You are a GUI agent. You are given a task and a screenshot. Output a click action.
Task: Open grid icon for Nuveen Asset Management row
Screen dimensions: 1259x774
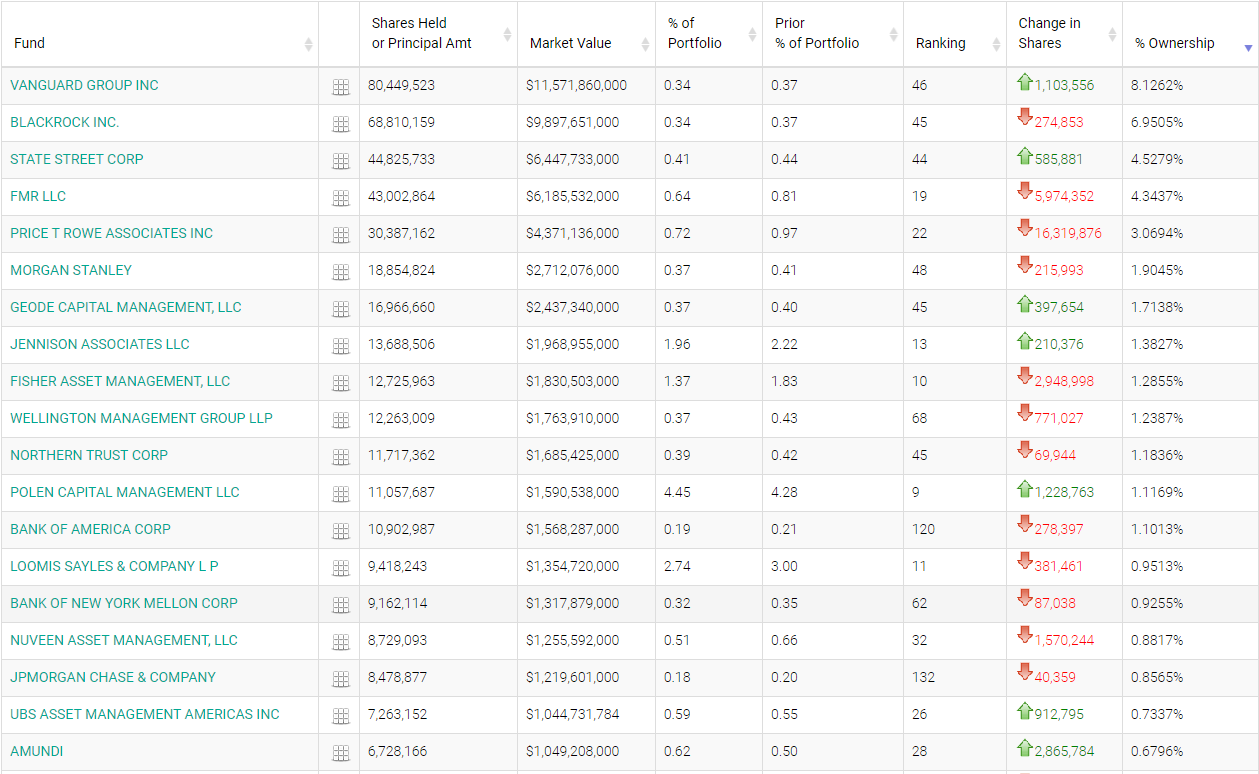340,642
